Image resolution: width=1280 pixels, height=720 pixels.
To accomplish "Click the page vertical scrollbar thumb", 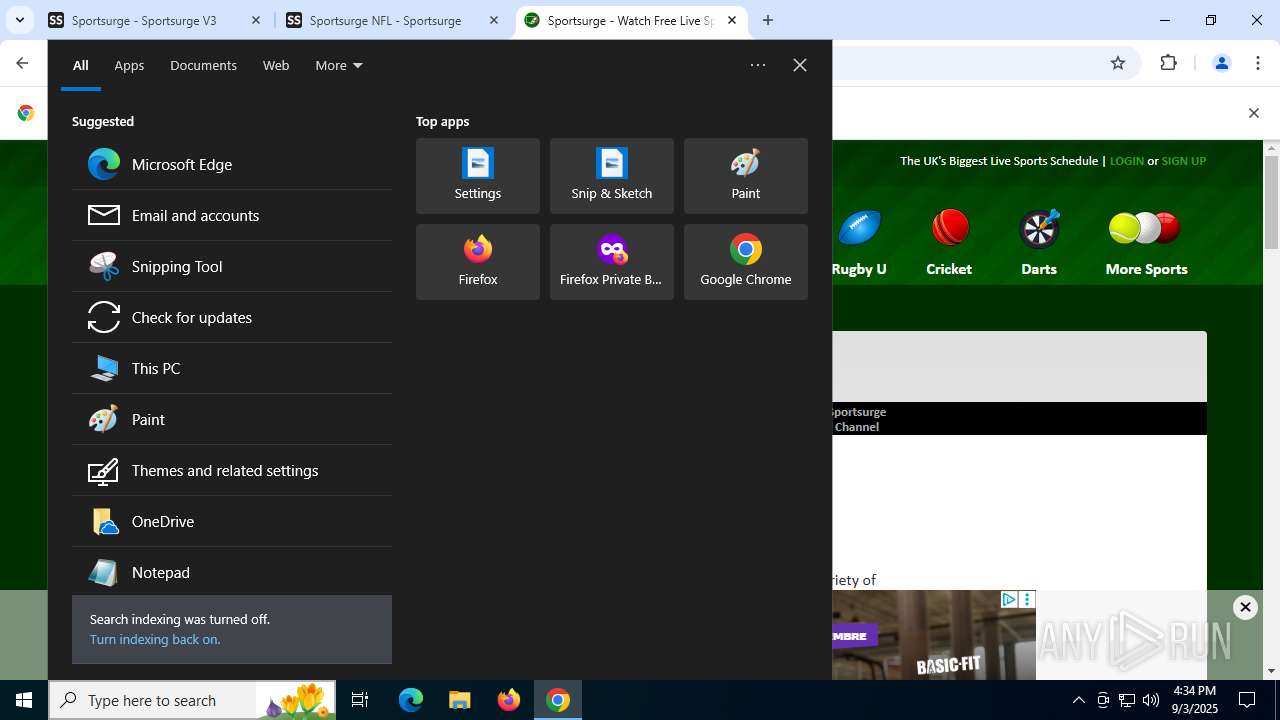I will point(1271,202).
